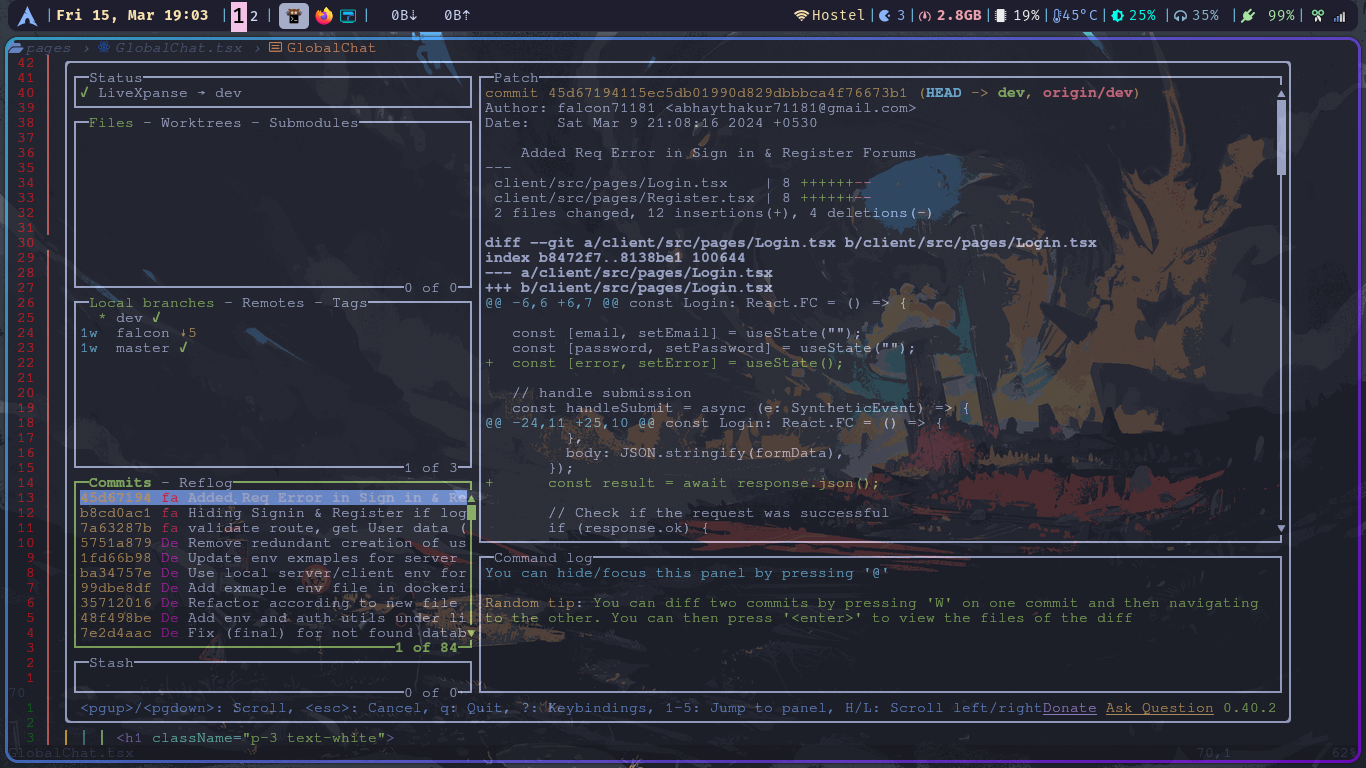Viewport: 1366px width, 768px height.
Task: Click the GlobalChat.tsx breadcrumb
Action: click(x=179, y=47)
